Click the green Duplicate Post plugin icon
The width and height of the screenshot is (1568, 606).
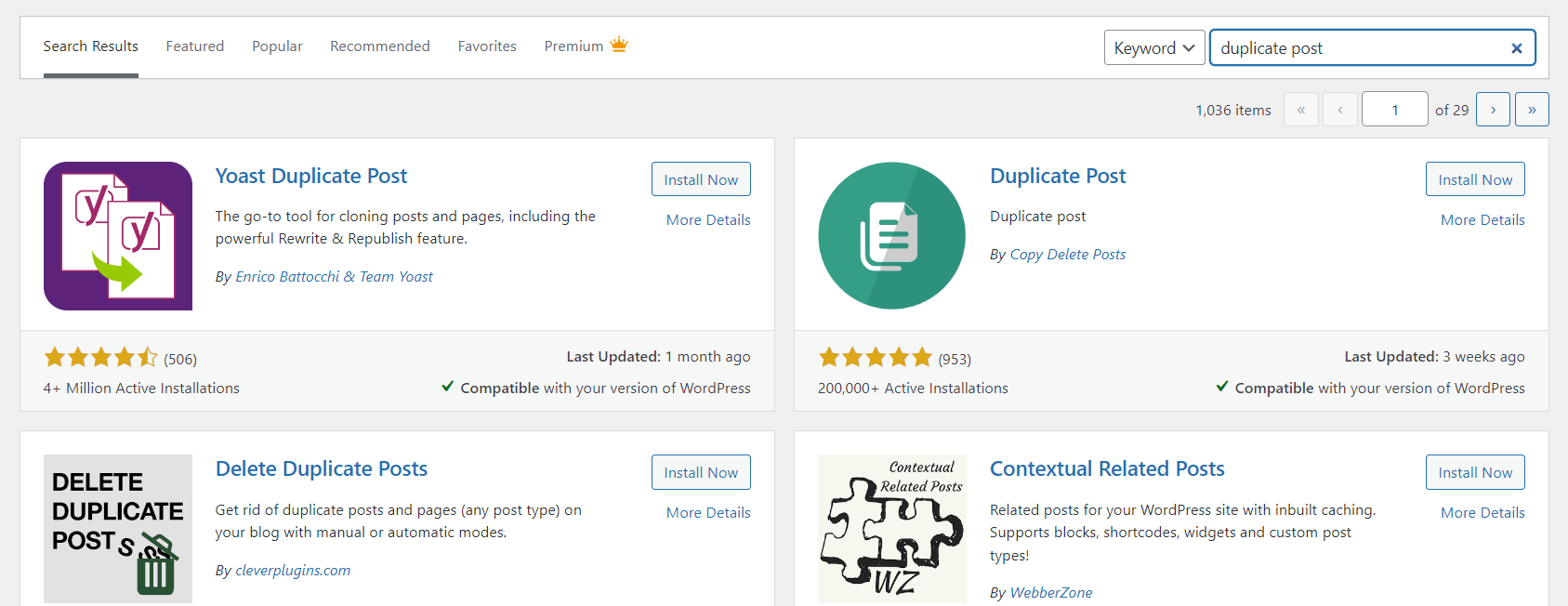pyautogui.click(x=891, y=236)
